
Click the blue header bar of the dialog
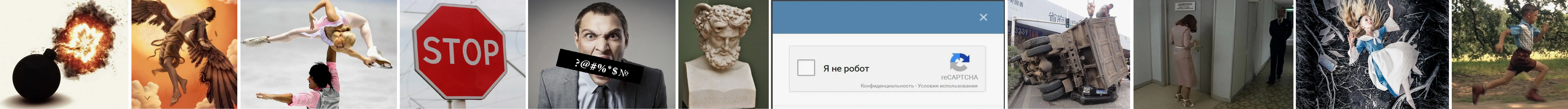pyautogui.click(x=887, y=17)
